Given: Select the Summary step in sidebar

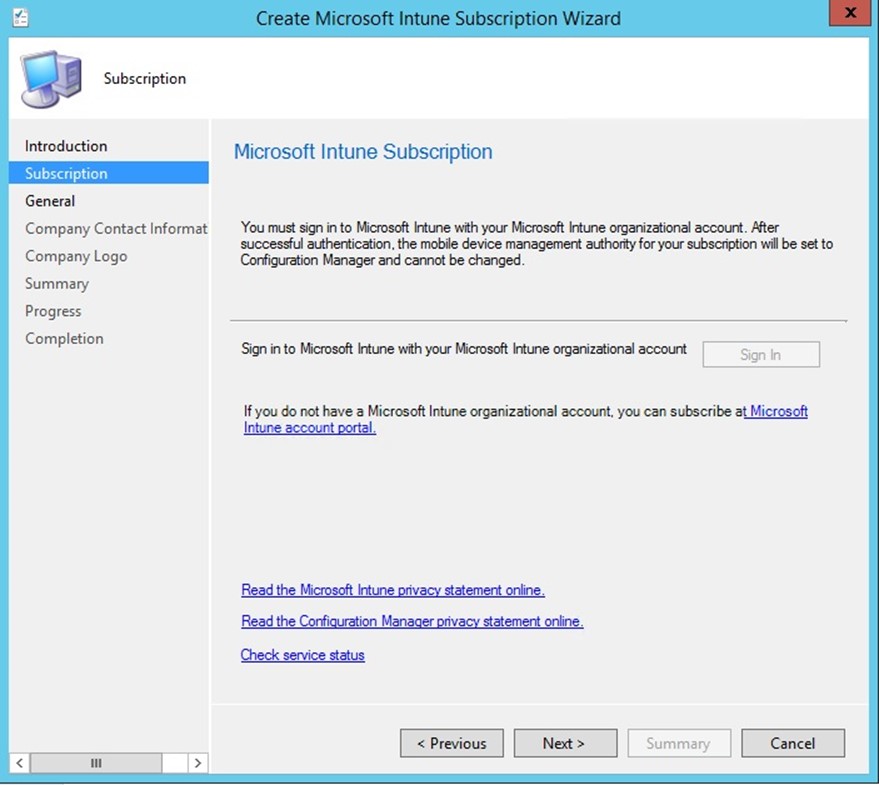Looking at the screenshot, I should click(57, 284).
